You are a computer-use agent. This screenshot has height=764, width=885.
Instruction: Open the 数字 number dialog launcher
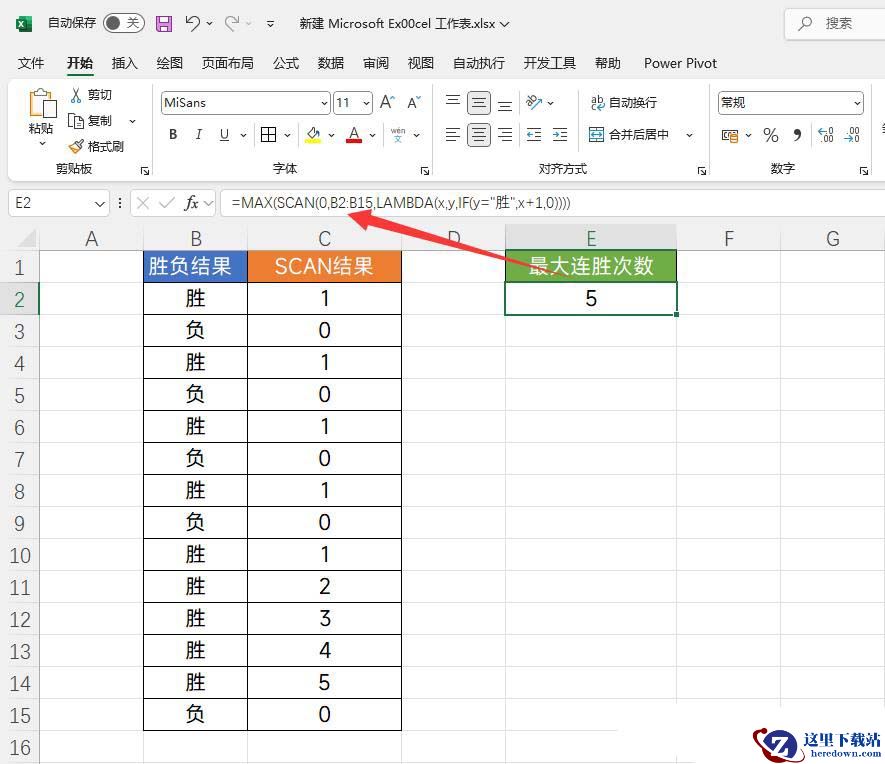(x=864, y=170)
